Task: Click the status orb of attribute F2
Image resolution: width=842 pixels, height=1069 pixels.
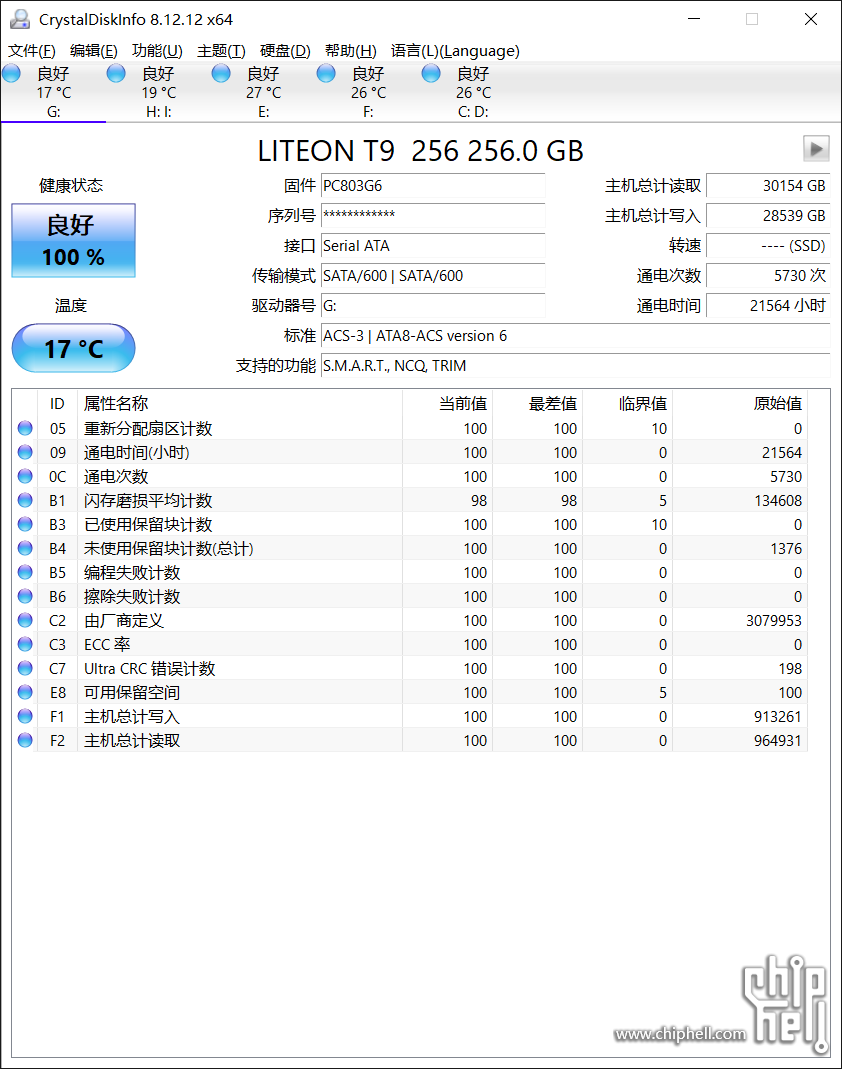Action: pyautogui.click(x=25, y=740)
